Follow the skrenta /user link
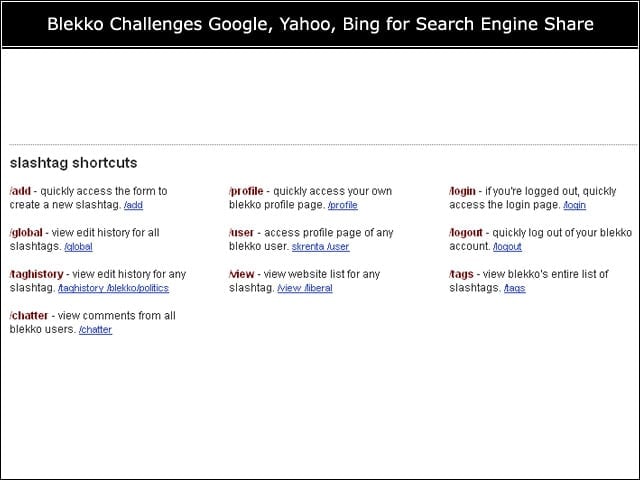Image resolution: width=640 pixels, height=480 pixels. coord(320,247)
